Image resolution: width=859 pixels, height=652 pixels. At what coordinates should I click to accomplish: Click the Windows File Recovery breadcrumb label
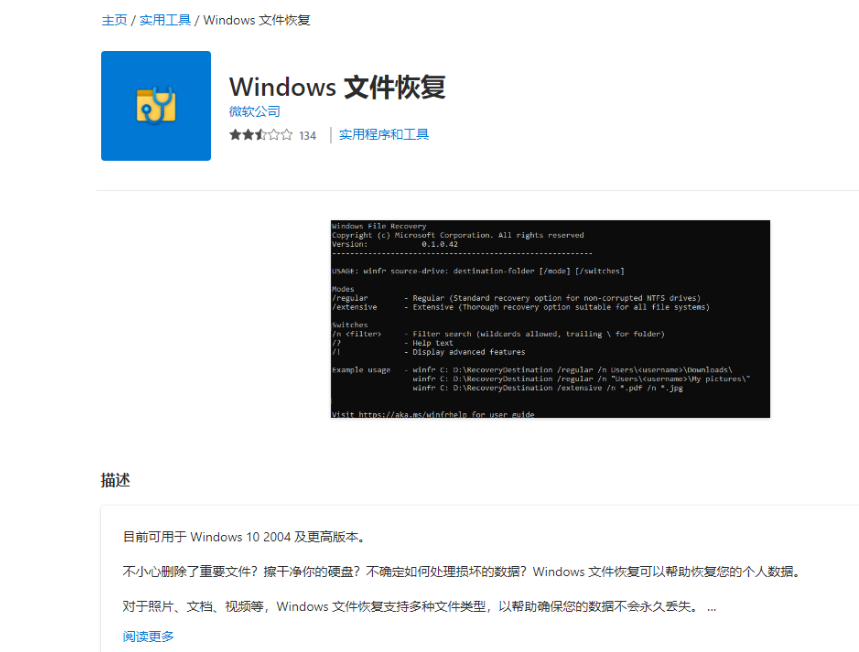(x=256, y=19)
